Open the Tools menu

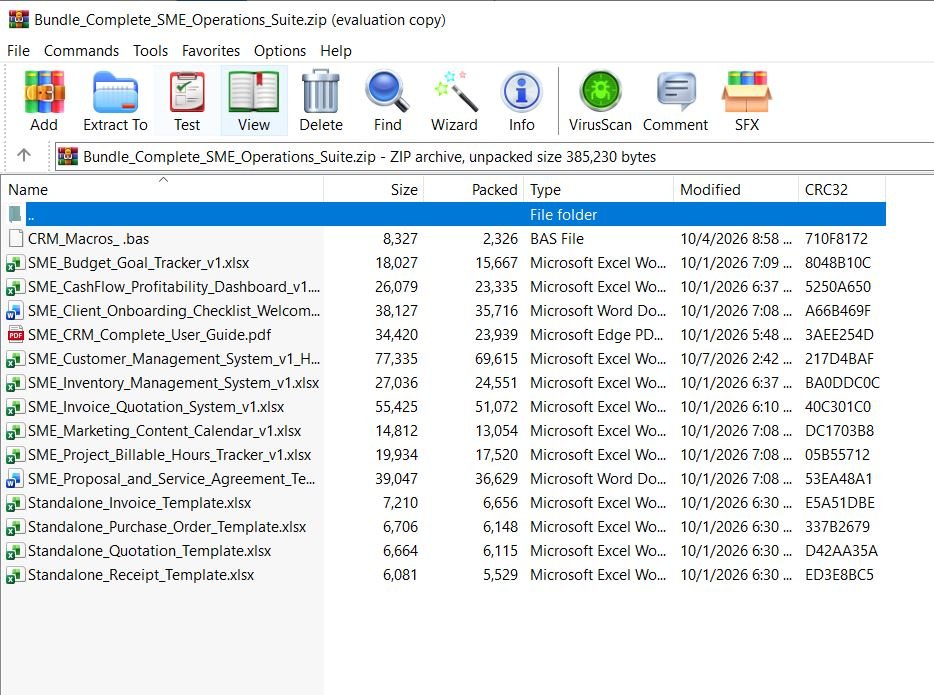coord(151,51)
